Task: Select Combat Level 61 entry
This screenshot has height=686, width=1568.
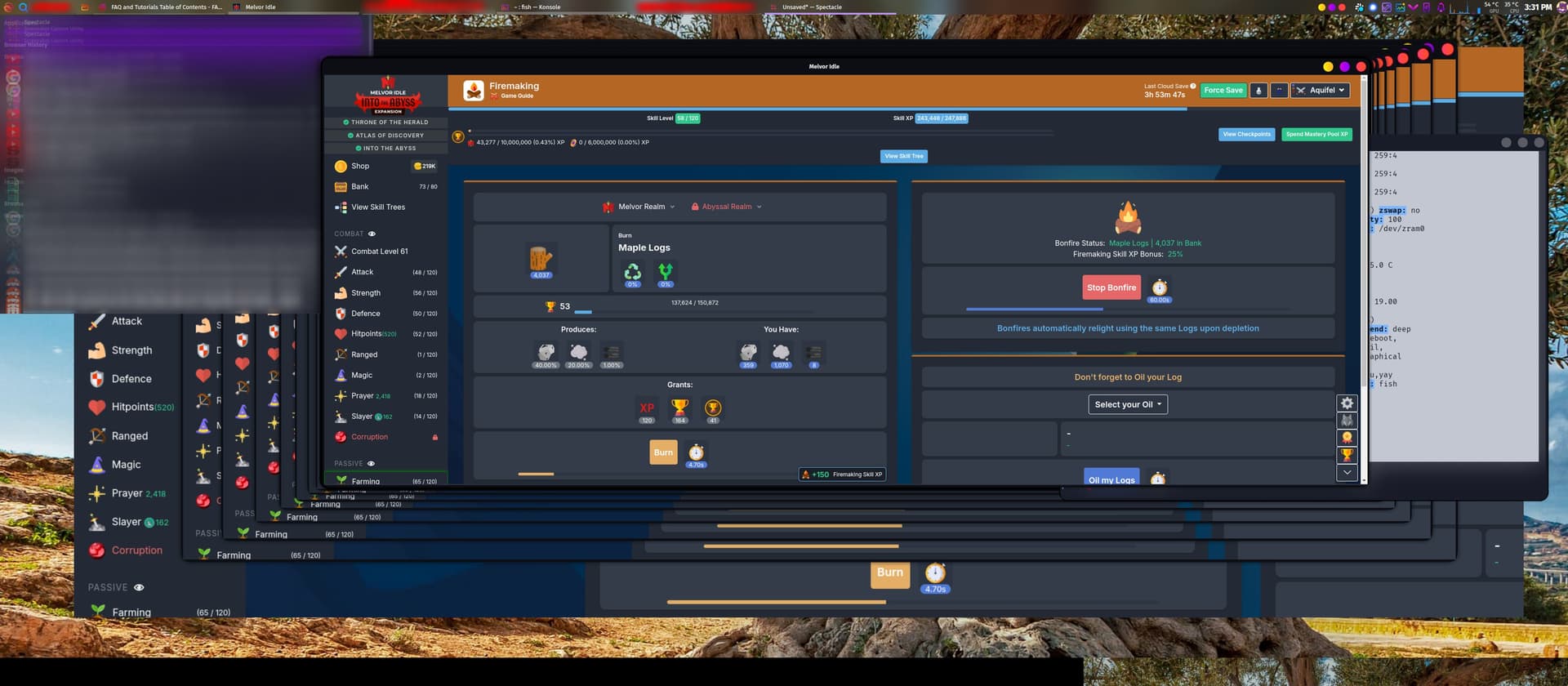Action: point(385,252)
